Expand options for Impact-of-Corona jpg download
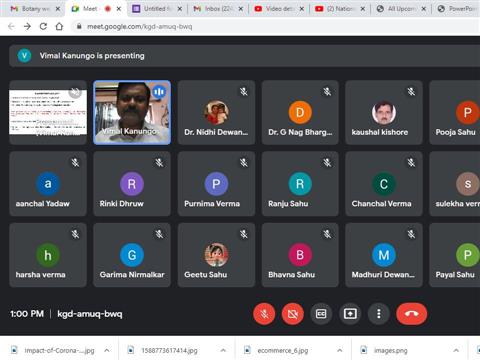Image resolution: width=480 pixels, height=360 pixels. point(107,350)
